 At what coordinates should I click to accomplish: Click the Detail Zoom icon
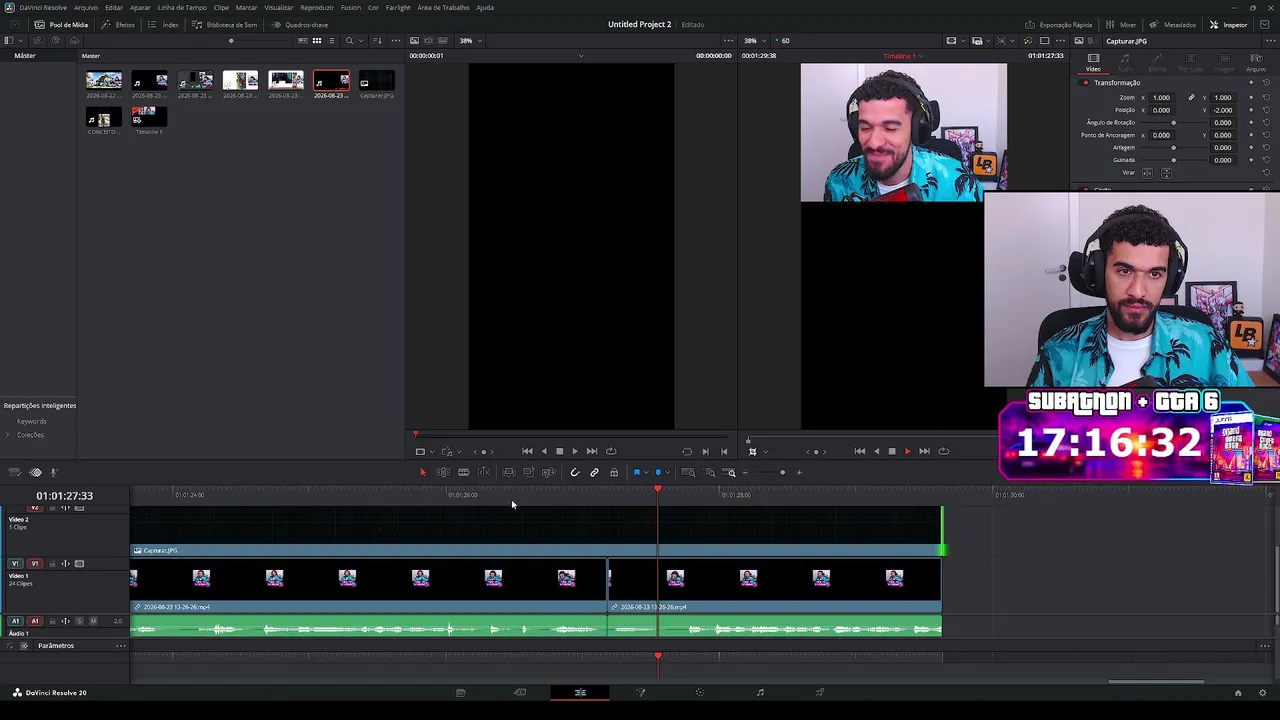(x=710, y=472)
